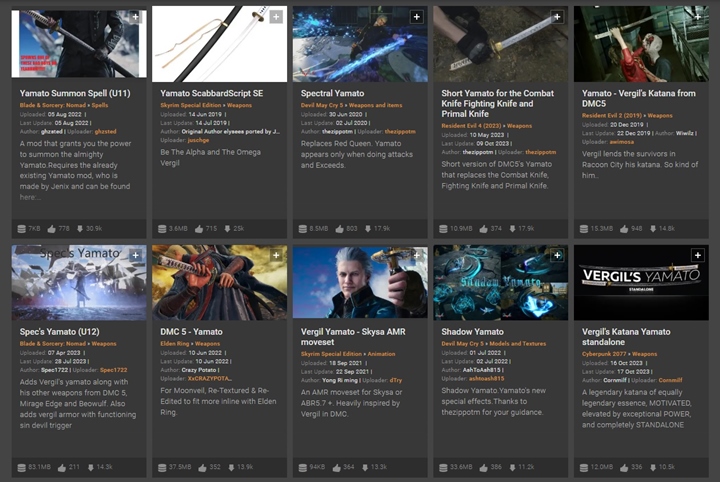The width and height of the screenshot is (720, 482).
Task: Click plus icon on Spec's Yamato (U12) card
Action: (135, 255)
